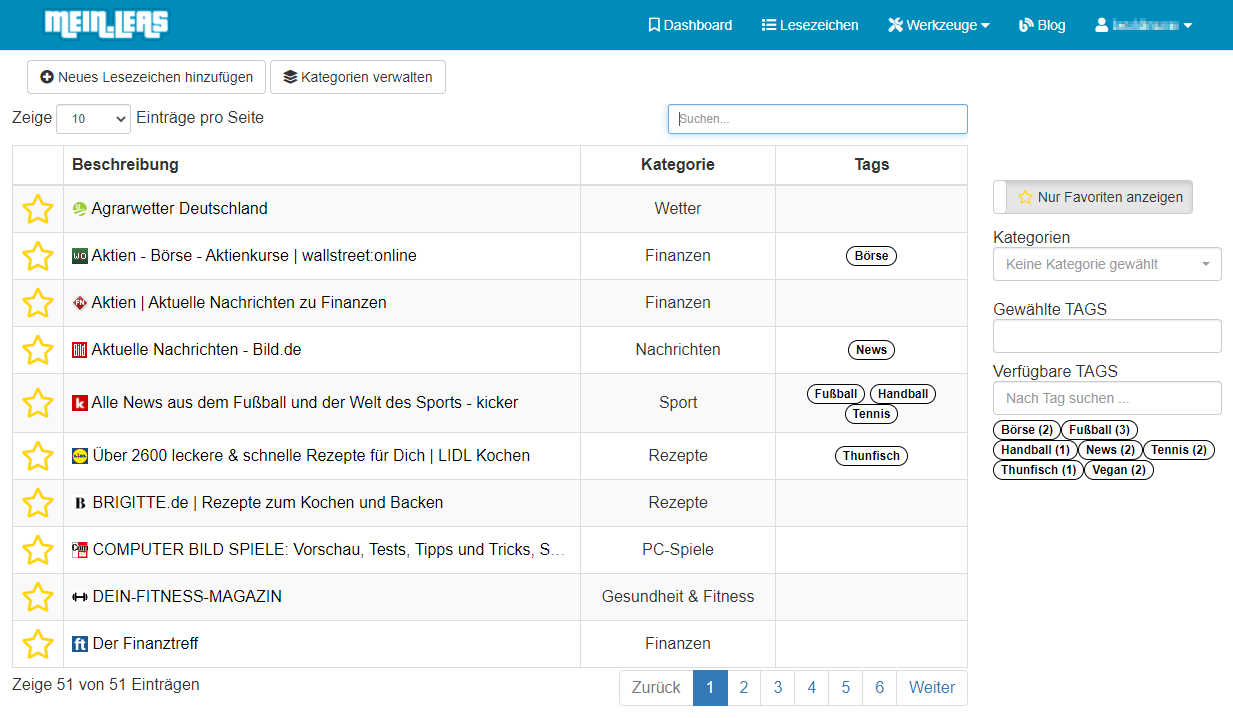
Task: Click the DEIN-FITNESS-MAGAZIN dumbbell icon
Action: point(80,597)
